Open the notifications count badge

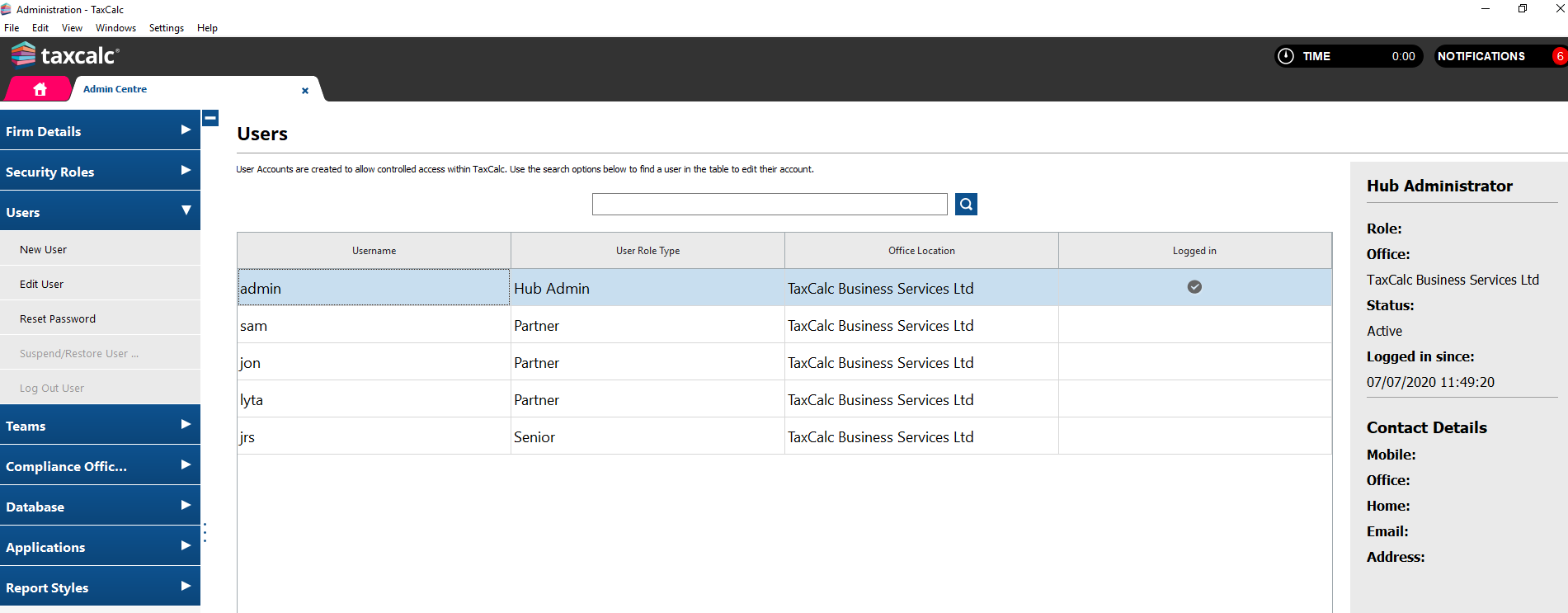click(1558, 56)
